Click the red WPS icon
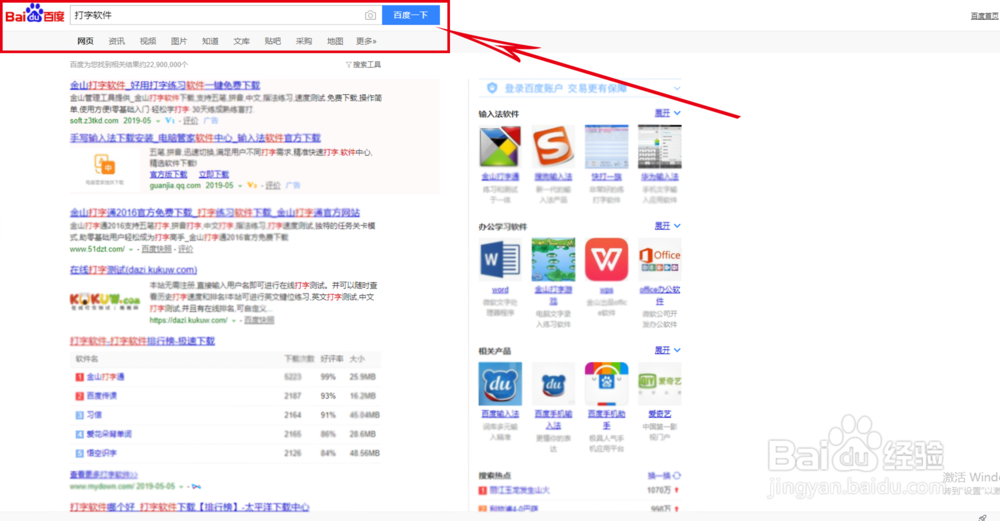 pyautogui.click(x=606, y=260)
